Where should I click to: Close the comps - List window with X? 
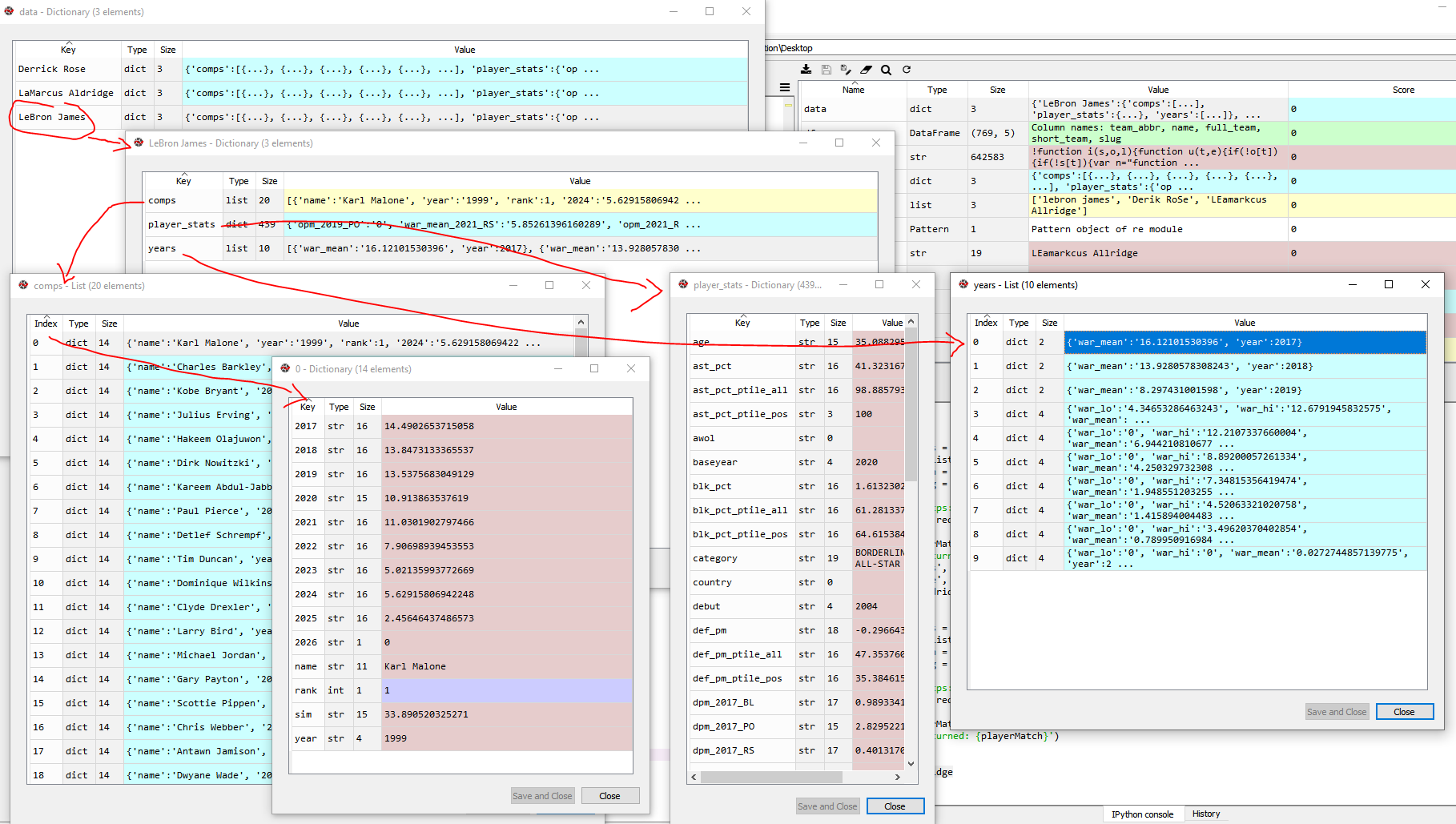point(586,285)
